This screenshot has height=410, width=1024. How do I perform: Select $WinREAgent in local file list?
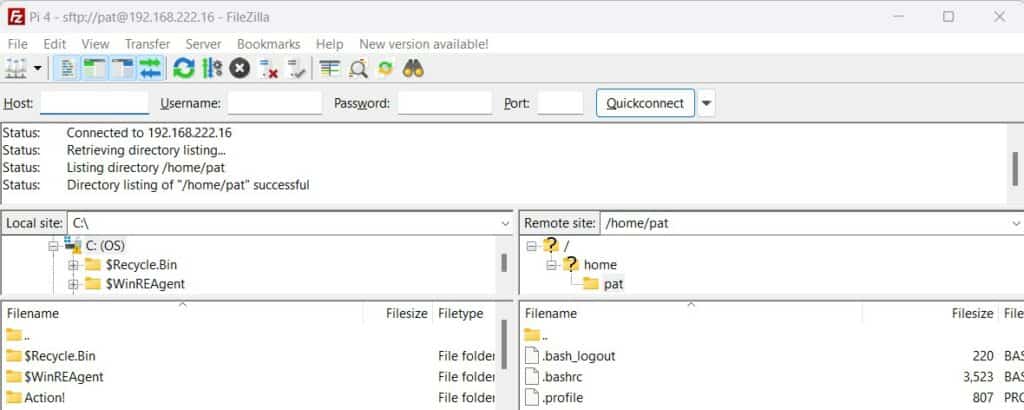[x=63, y=377]
